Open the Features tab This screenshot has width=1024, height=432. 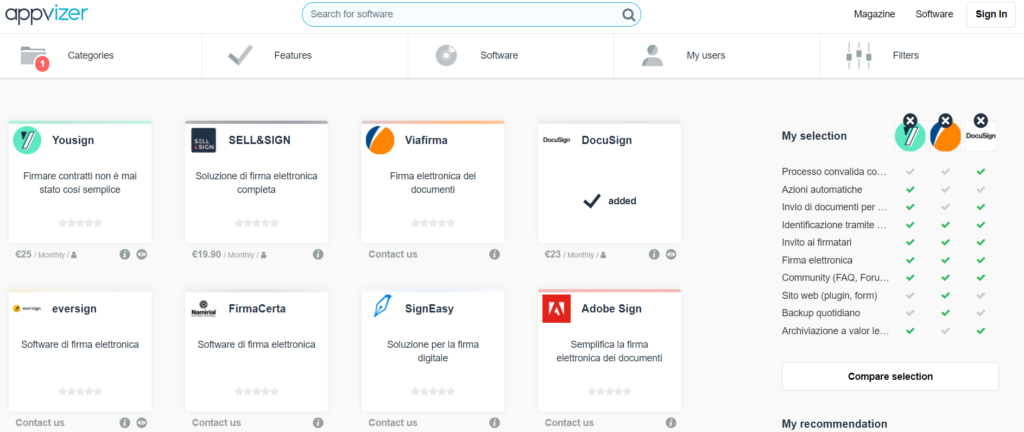tap(304, 55)
